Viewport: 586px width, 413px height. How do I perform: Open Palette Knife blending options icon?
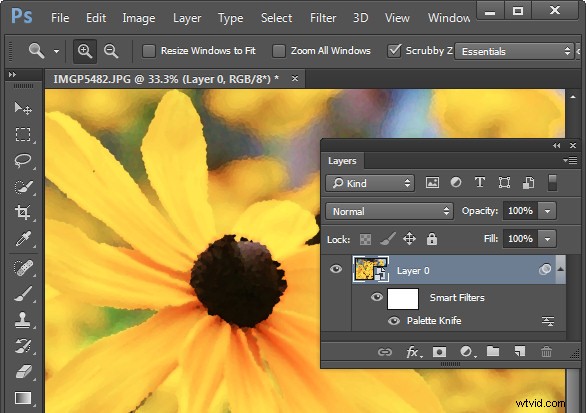click(x=548, y=321)
